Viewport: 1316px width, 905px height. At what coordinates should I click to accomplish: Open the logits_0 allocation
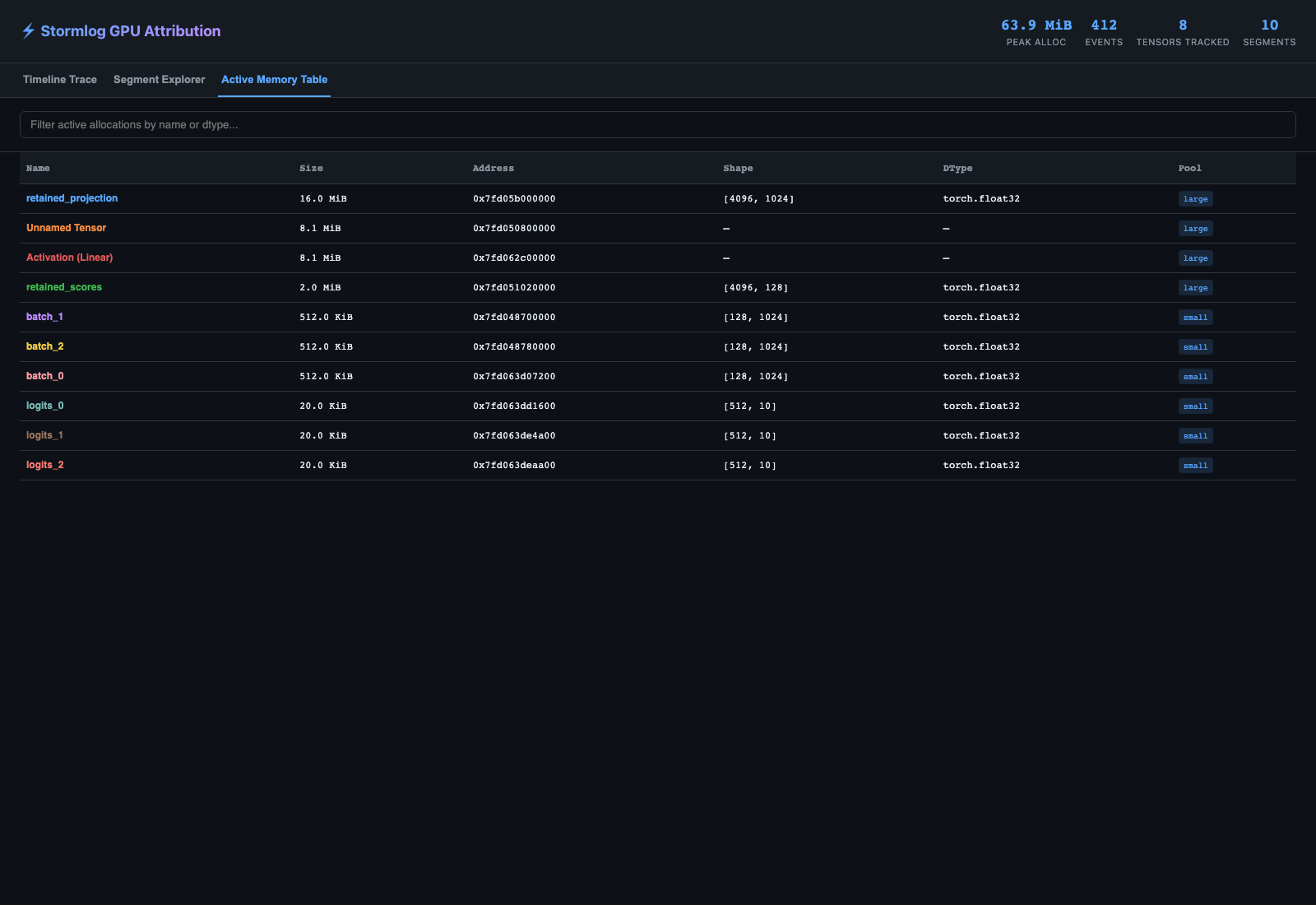pos(45,406)
